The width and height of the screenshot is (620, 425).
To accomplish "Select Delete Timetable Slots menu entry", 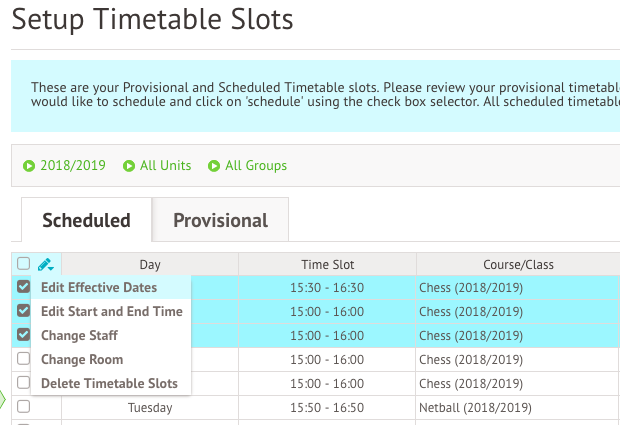I will coord(111,383).
